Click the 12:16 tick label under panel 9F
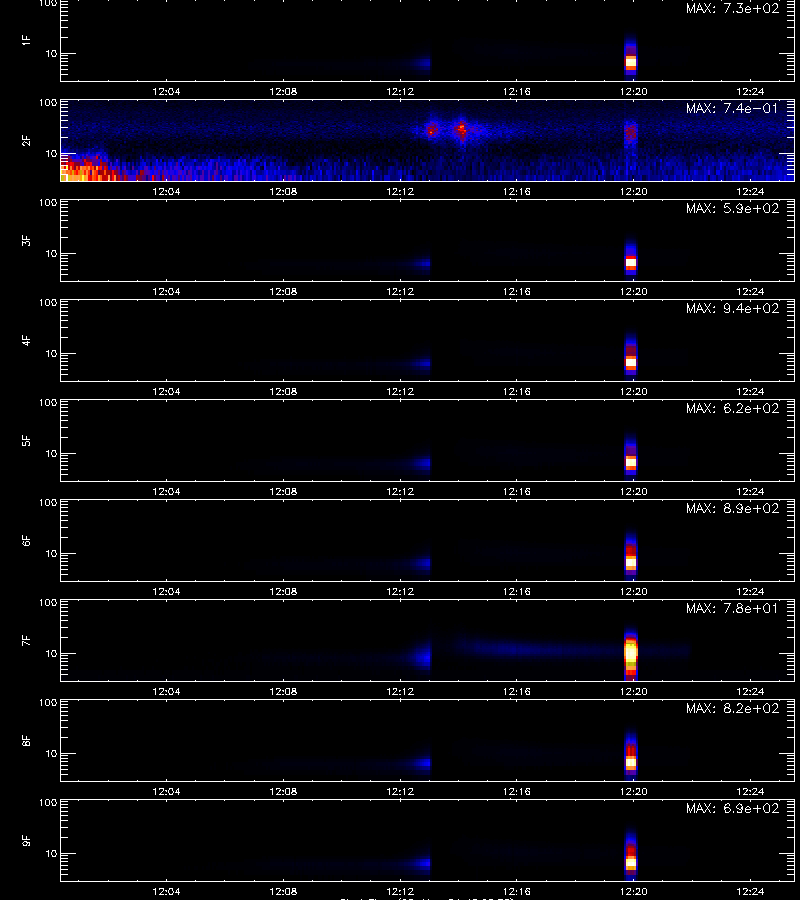Image resolution: width=800 pixels, height=900 pixels. point(516,891)
